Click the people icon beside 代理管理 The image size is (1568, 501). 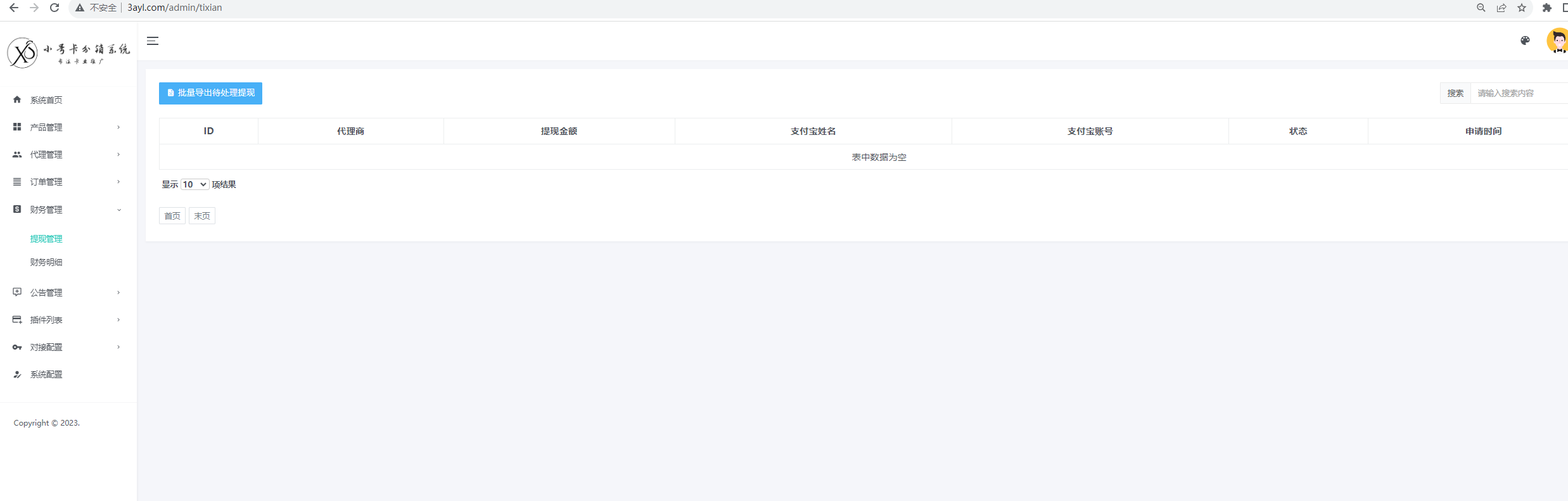pyautogui.click(x=17, y=154)
